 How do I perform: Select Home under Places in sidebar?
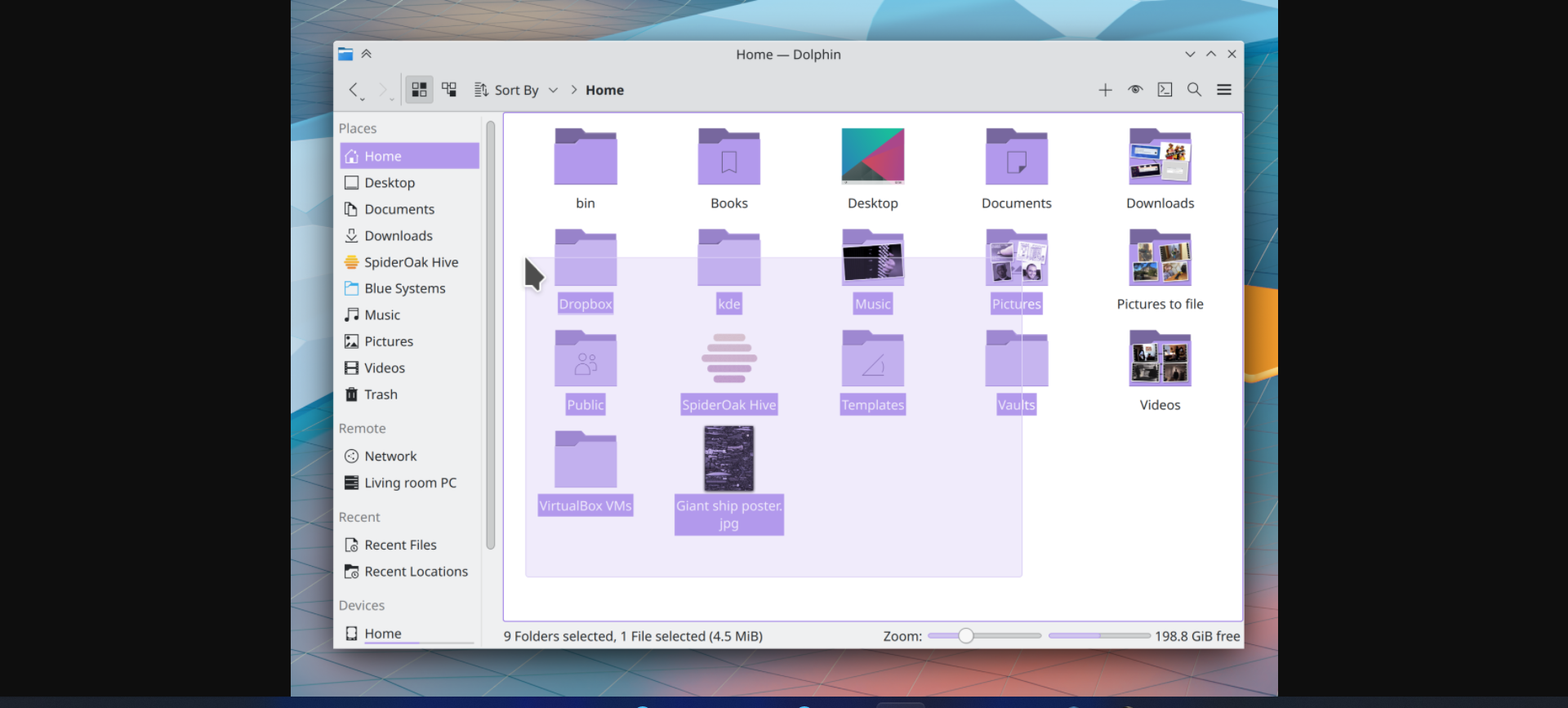click(x=409, y=156)
